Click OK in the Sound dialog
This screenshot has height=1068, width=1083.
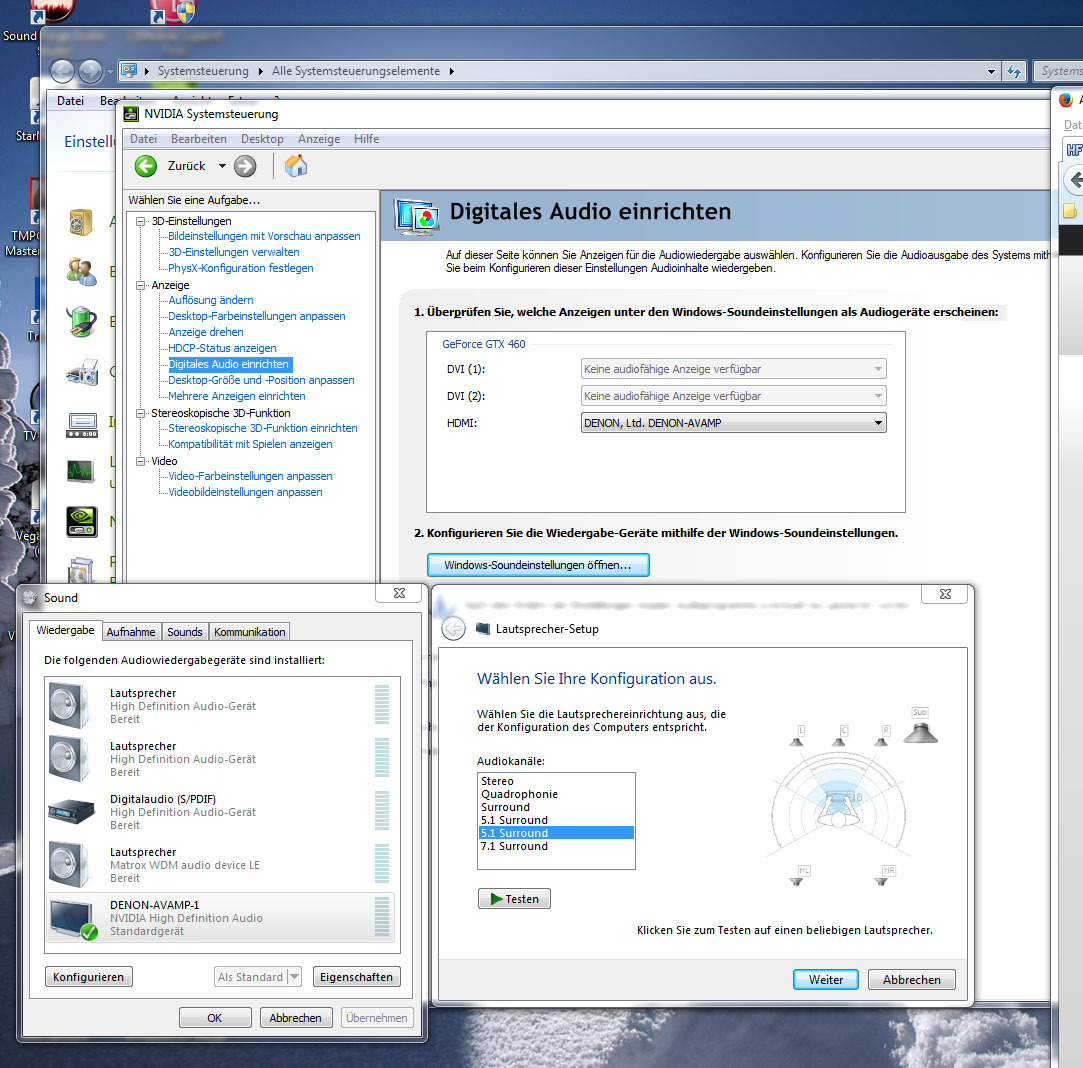(x=215, y=1018)
